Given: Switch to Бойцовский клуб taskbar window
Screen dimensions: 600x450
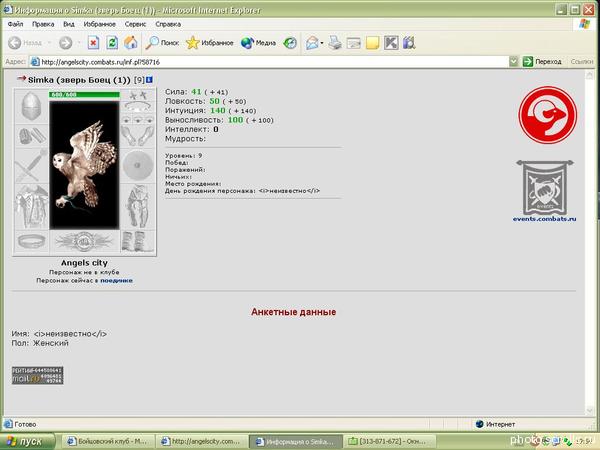Looking at the screenshot, I should [x=108, y=442].
